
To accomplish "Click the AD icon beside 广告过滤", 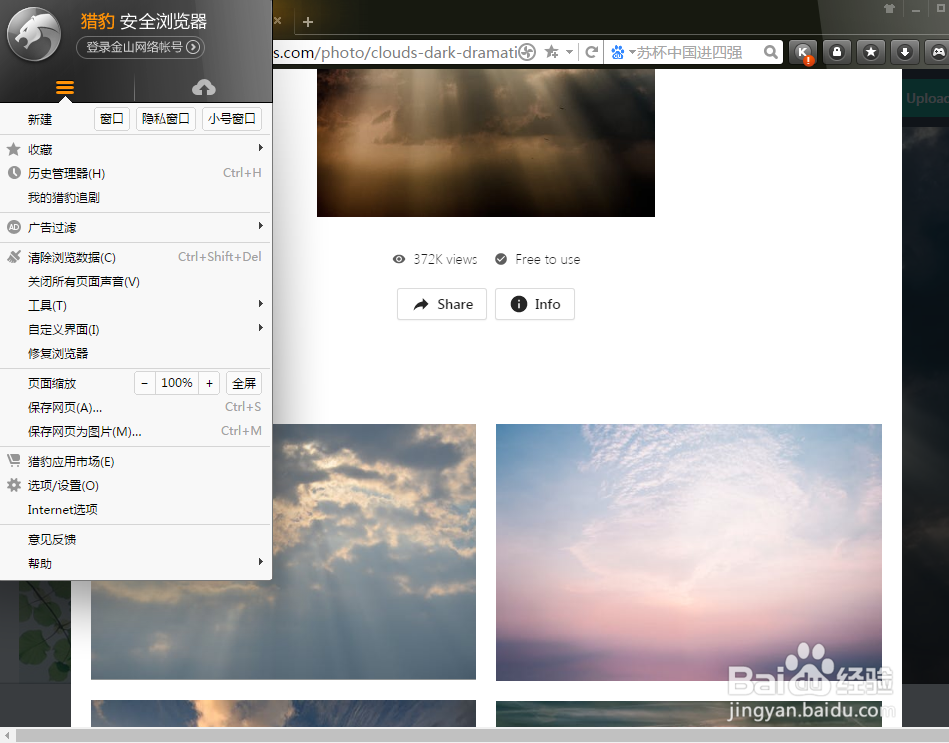I will tap(14, 227).
